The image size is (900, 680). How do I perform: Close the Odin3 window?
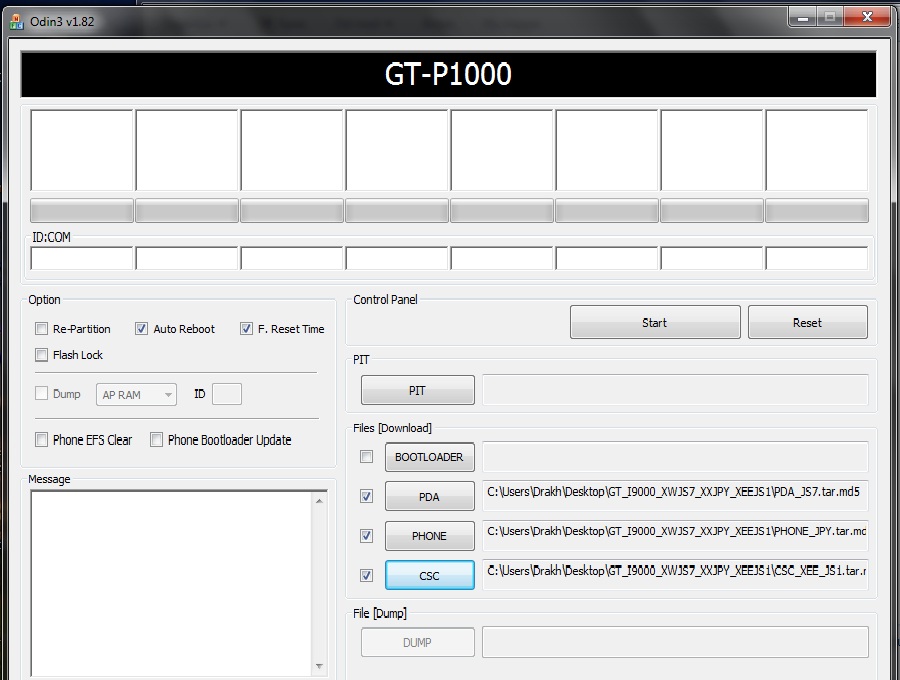867,17
